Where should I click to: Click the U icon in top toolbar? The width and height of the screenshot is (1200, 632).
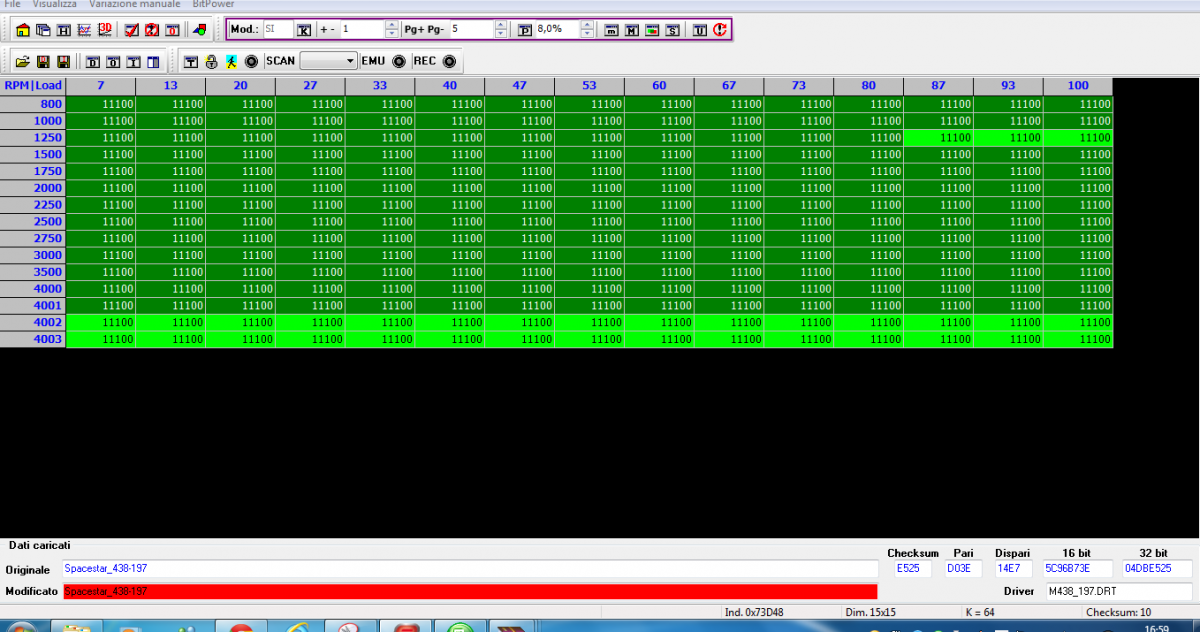coord(699,30)
